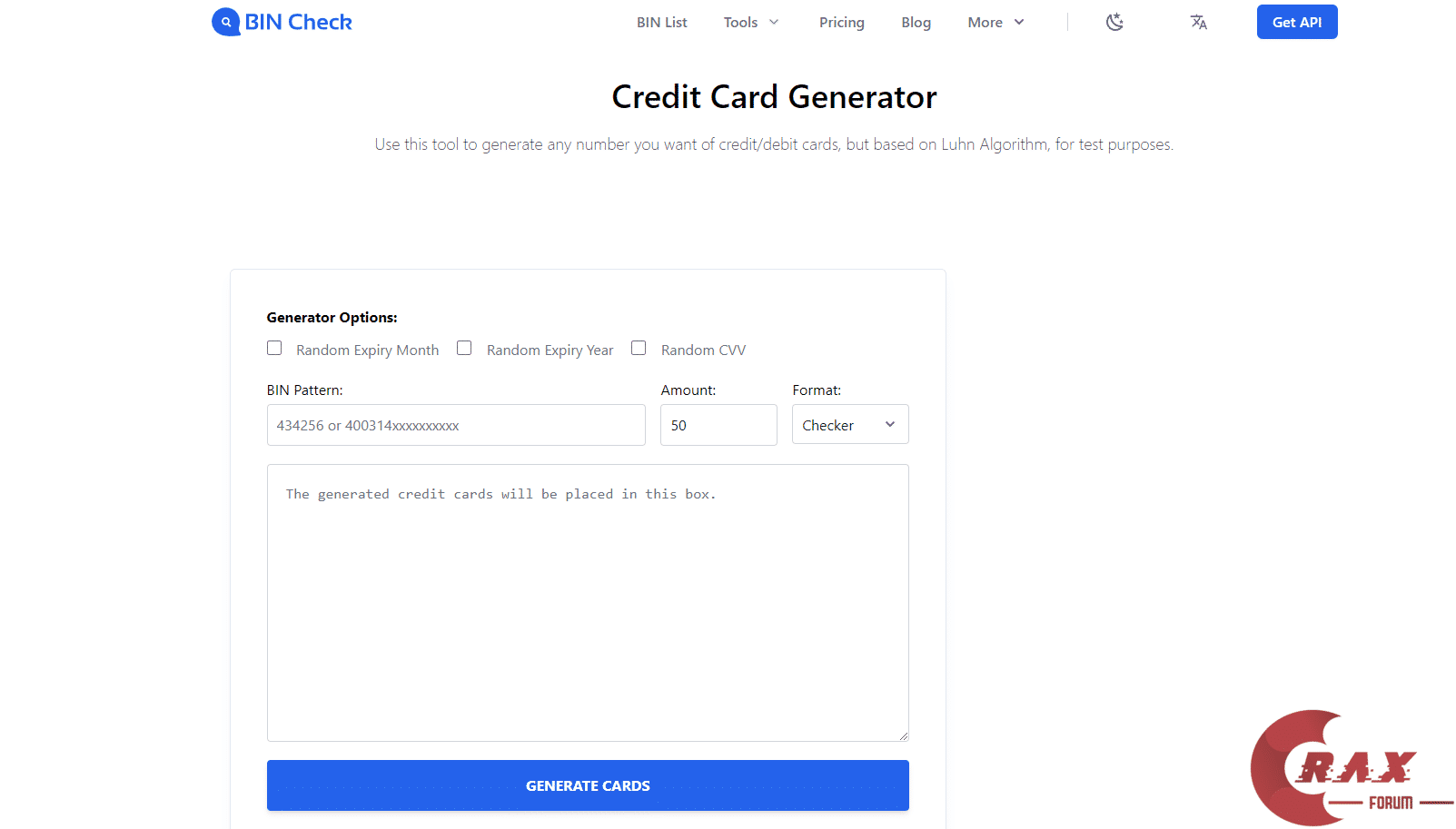Open the Blog link
This screenshot has height=829, width=1456.
pyautogui.click(x=916, y=22)
